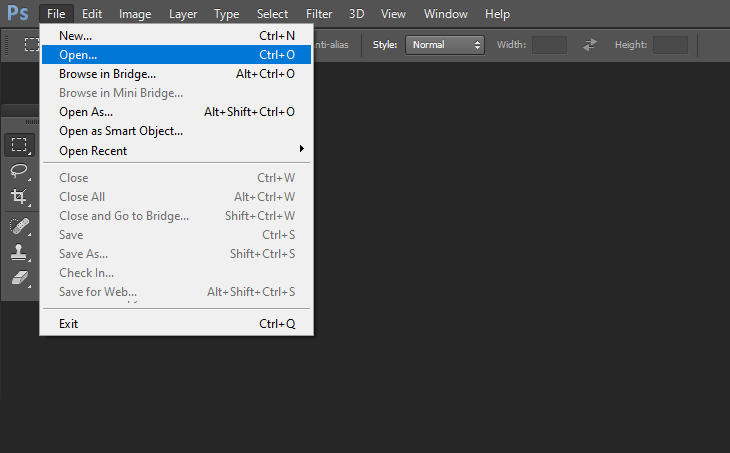Click the greyed Save As... entry
730x453 pixels.
coord(176,254)
